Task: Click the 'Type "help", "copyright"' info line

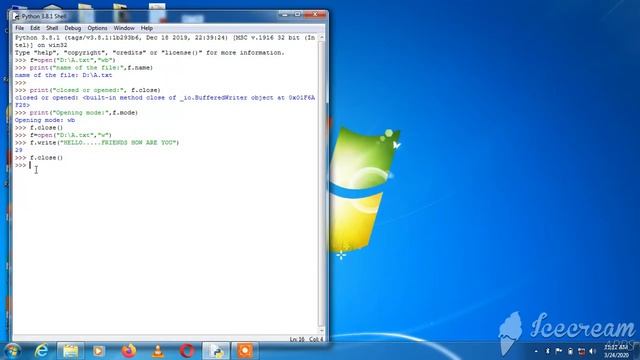Action: click(x=149, y=53)
